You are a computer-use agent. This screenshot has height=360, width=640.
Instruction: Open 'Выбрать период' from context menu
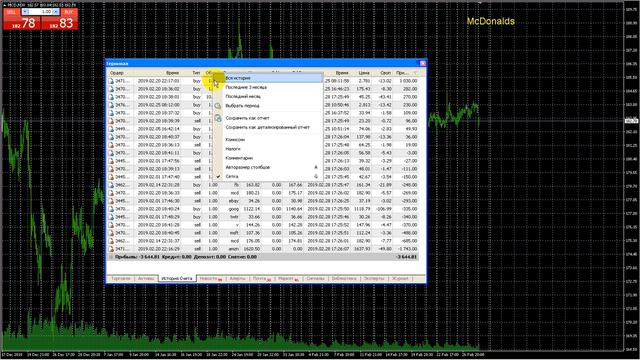click(x=268, y=106)
